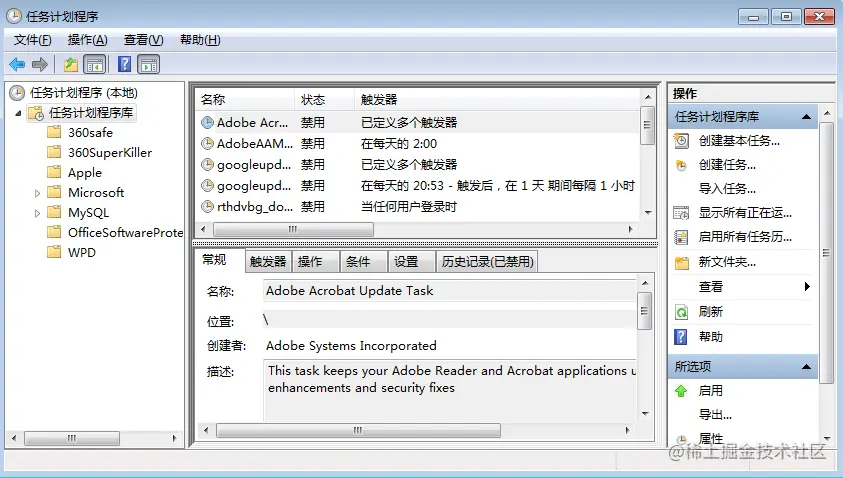Click 显示所有正在运... action
Viewport: 843px width, 478px height.
[x=745, y=213]
